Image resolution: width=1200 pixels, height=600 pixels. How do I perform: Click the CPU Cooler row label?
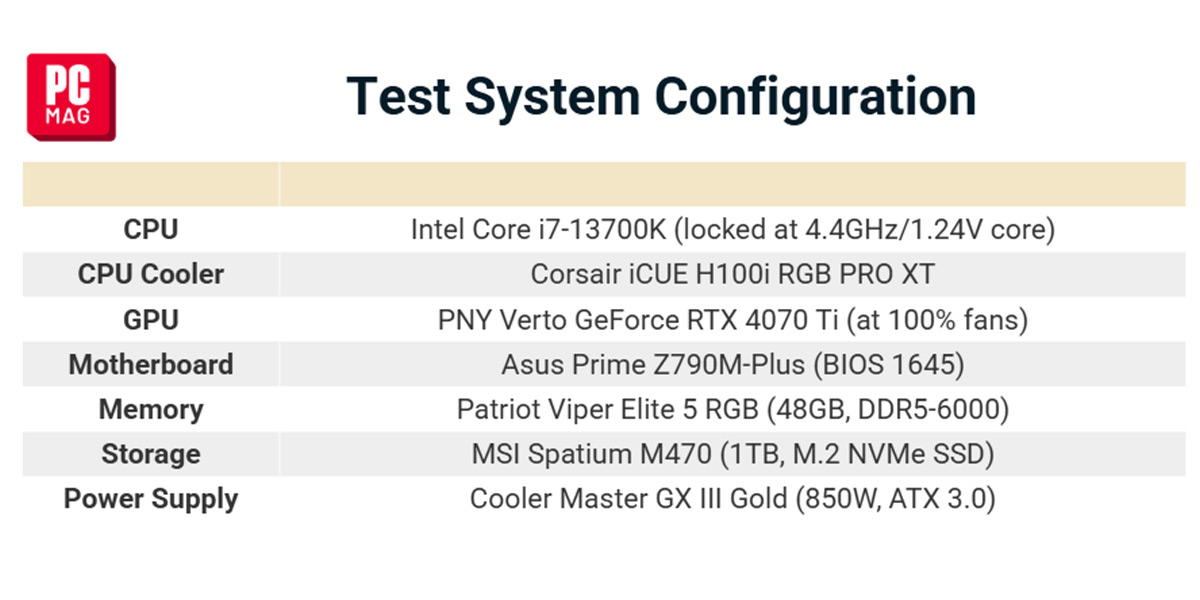point(151,274)
